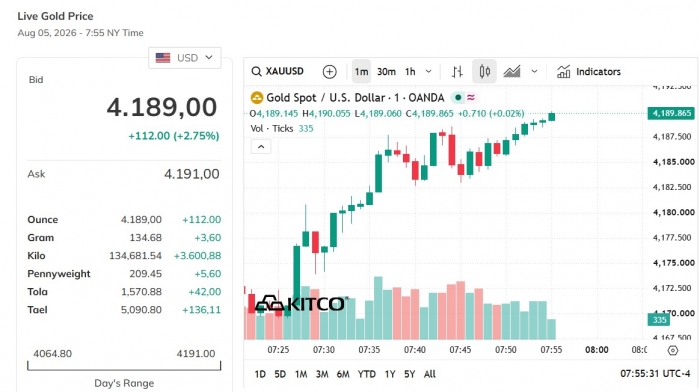Select area chart style icon
This screenshot has width=700, height=392.
tap(512, 71)
